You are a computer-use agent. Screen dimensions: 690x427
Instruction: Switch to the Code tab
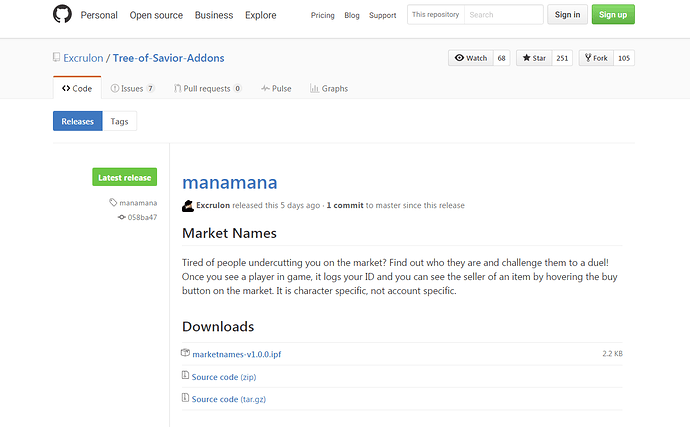(76, 88)
